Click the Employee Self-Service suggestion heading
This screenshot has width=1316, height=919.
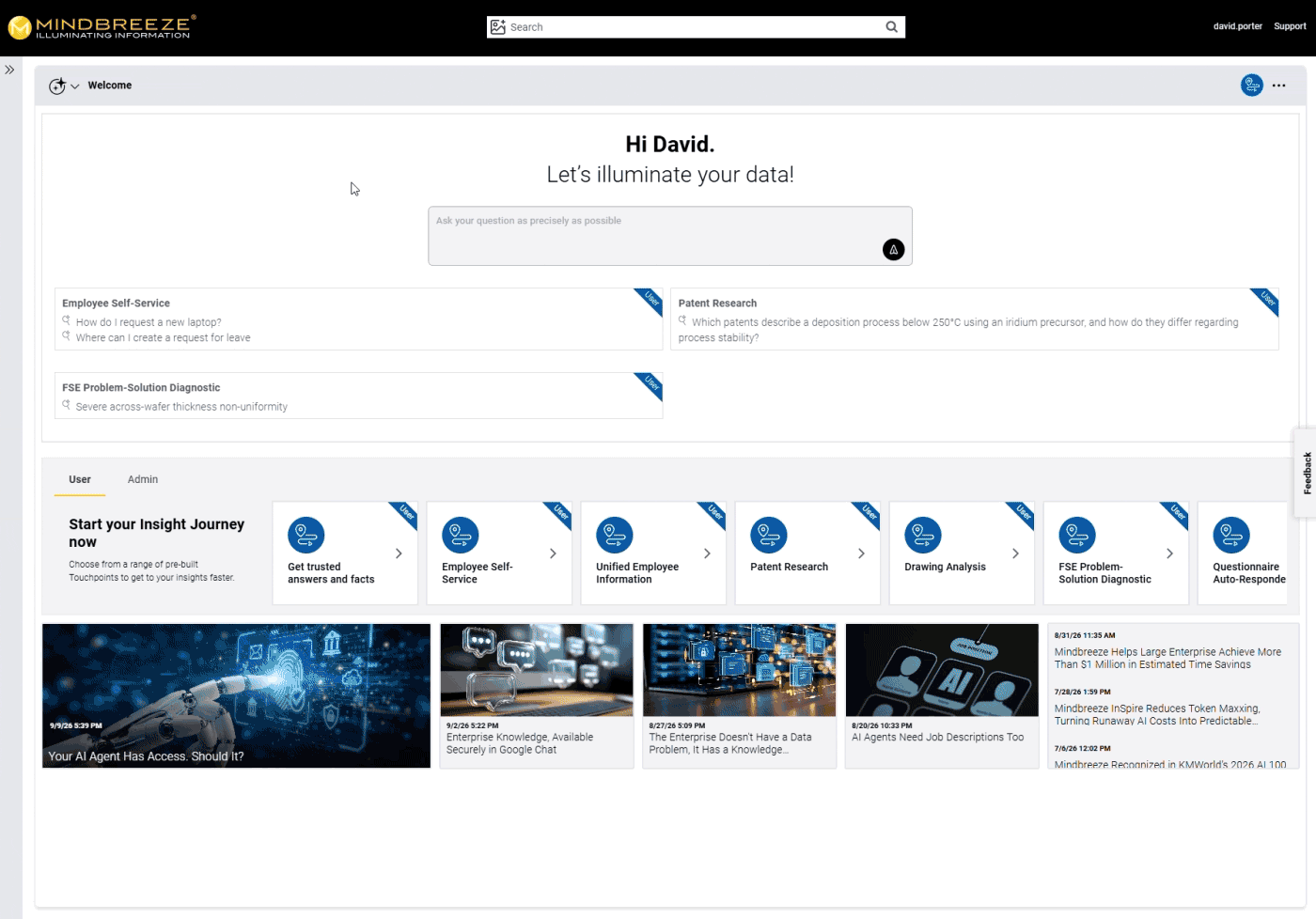(116, 304)
